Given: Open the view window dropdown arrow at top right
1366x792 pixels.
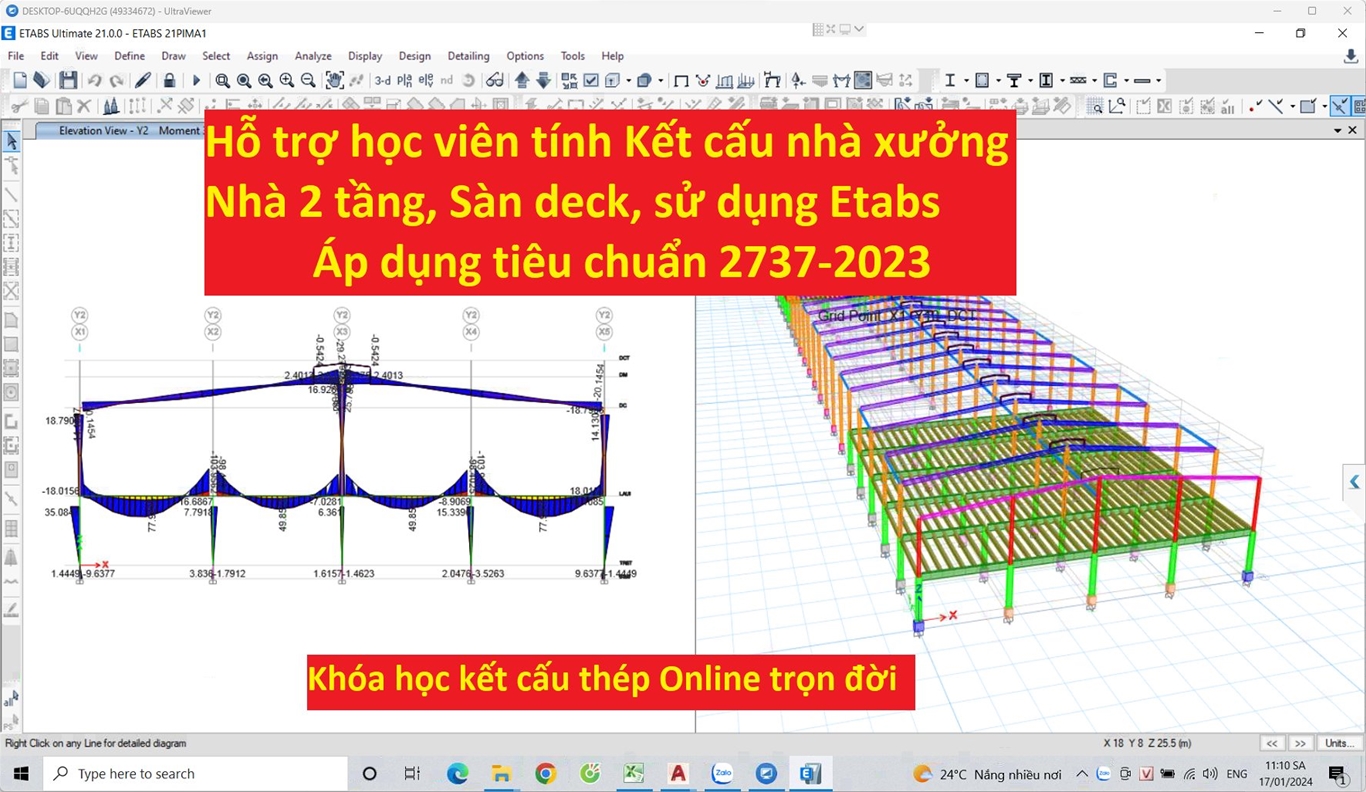Looking at the screenshot, I should [1338, 130].
